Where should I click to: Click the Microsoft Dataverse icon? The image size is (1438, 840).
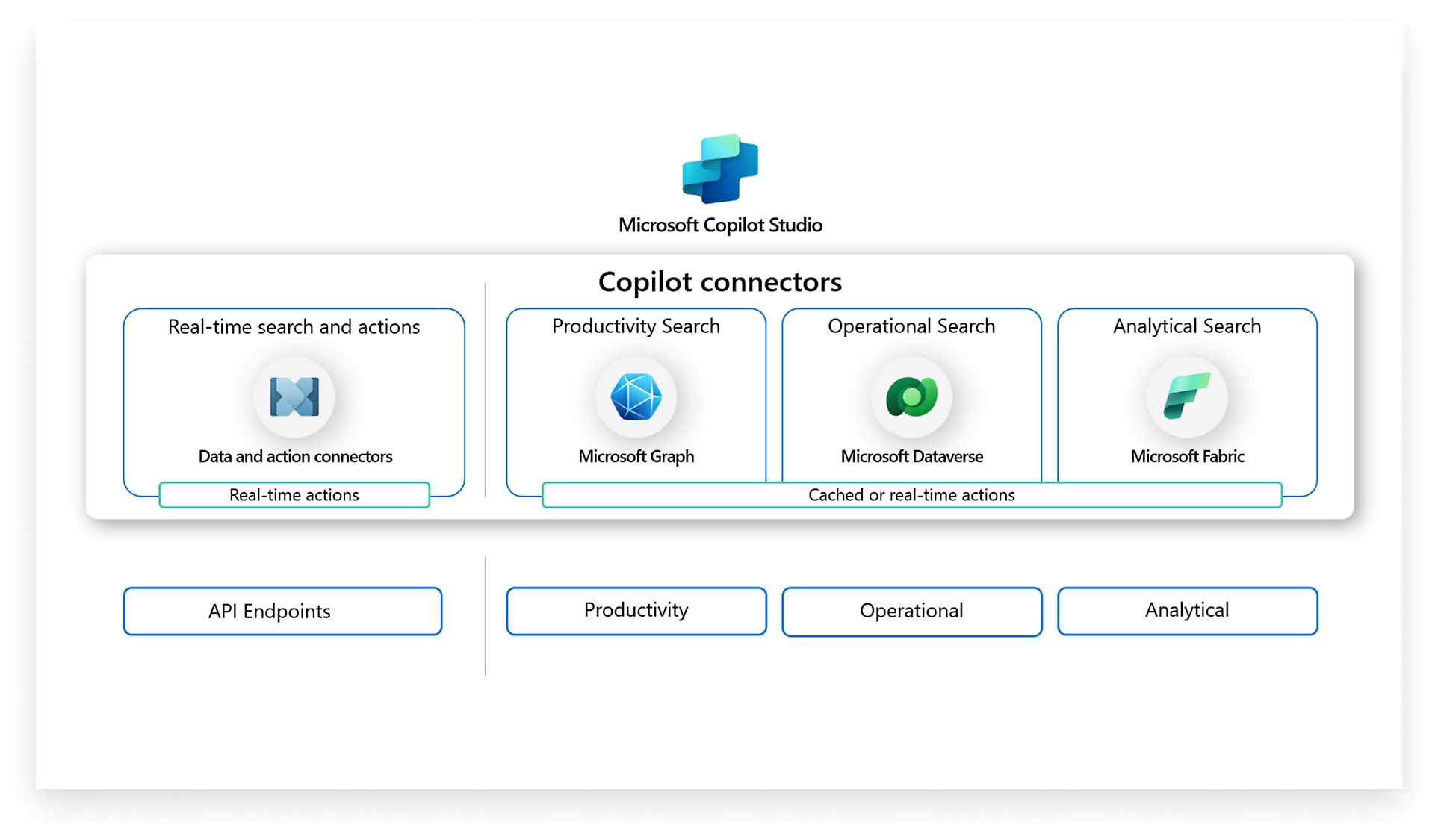(x=911, y=397)
